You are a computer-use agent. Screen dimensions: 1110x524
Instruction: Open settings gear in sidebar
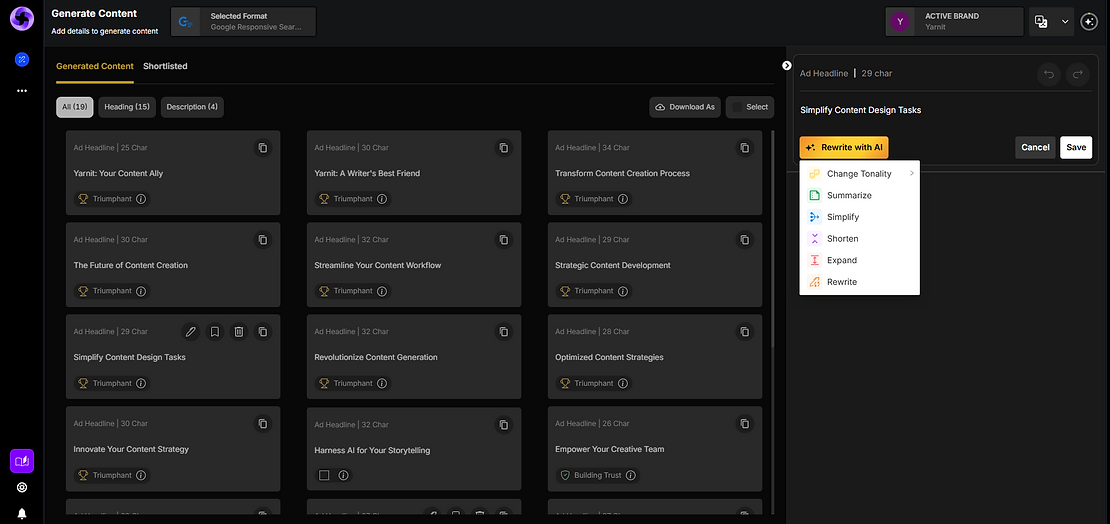[22, 487]
